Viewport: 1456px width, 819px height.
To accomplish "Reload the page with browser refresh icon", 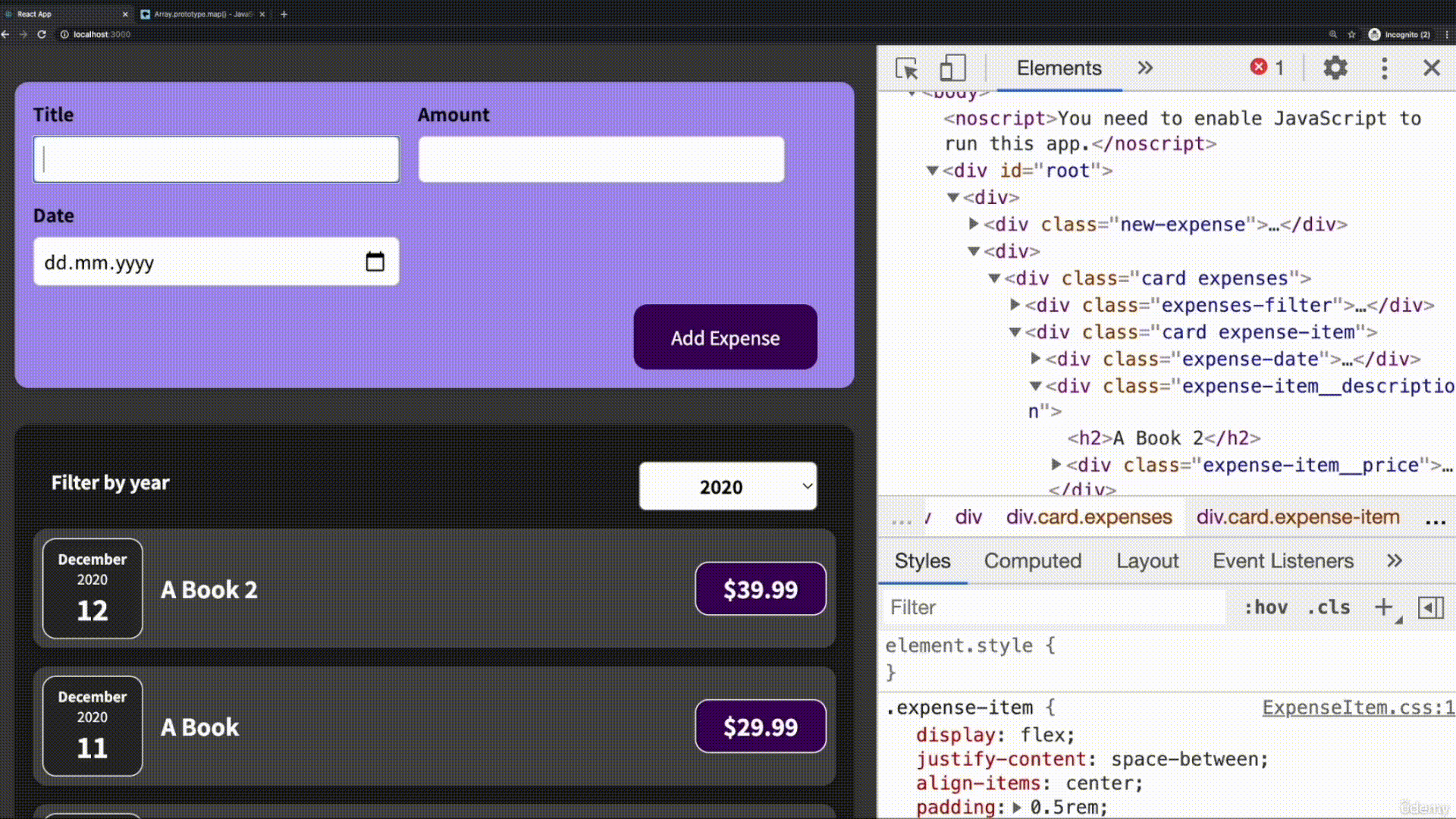I will pos(42,34).
